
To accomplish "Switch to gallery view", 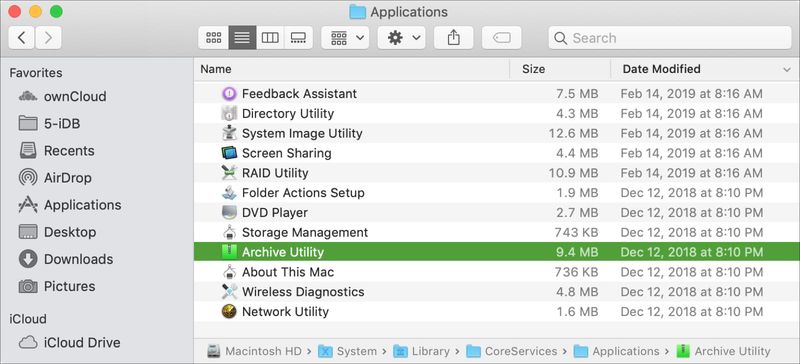I will [x=298, y=38].
